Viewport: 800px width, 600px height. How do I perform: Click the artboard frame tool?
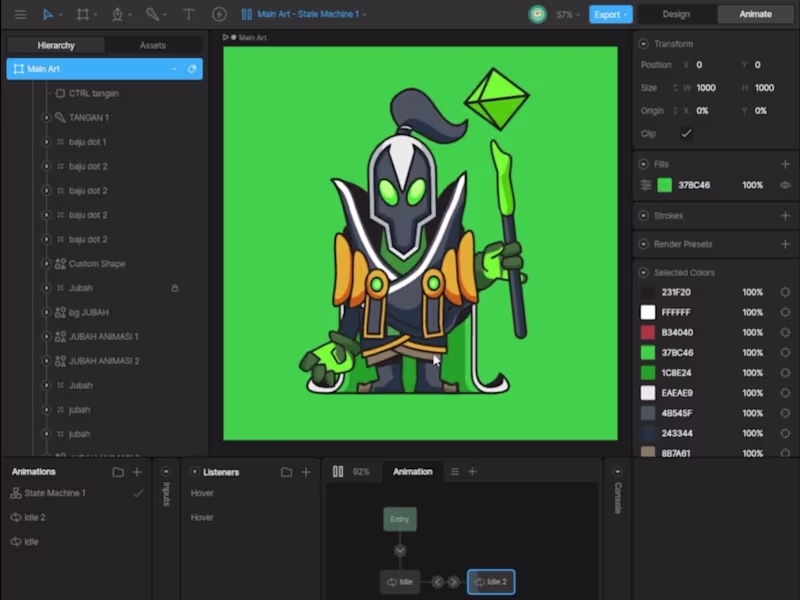point(83,15)
